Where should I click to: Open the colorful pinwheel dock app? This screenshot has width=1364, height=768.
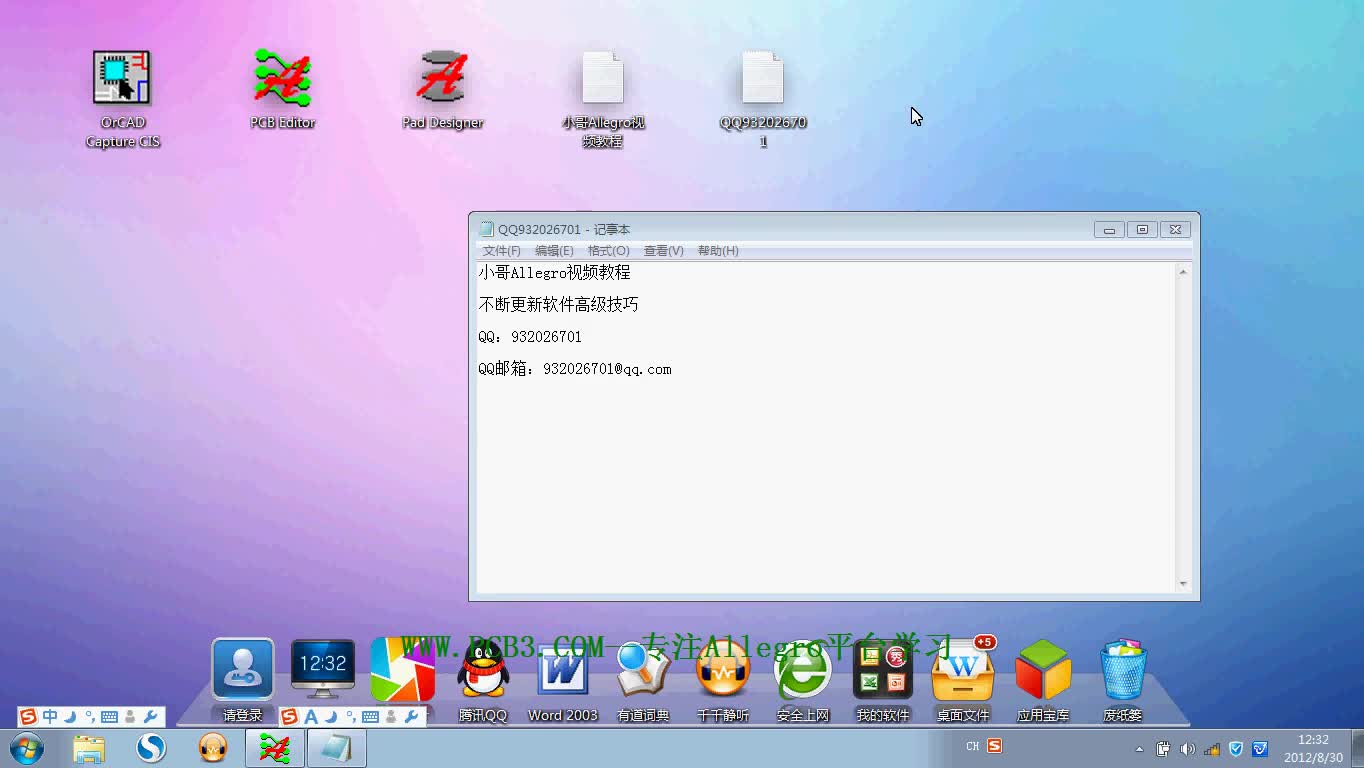403,669
